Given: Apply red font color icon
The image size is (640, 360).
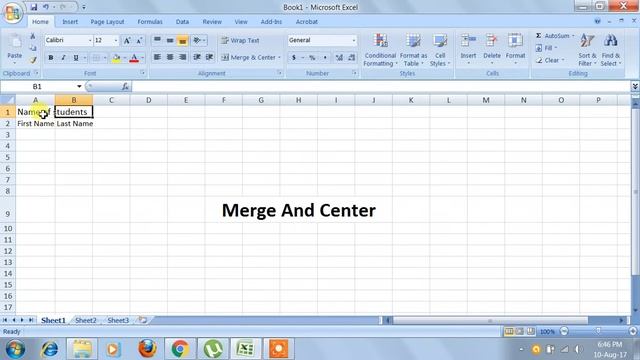Looking at the screenshot, I should point(134,58).
